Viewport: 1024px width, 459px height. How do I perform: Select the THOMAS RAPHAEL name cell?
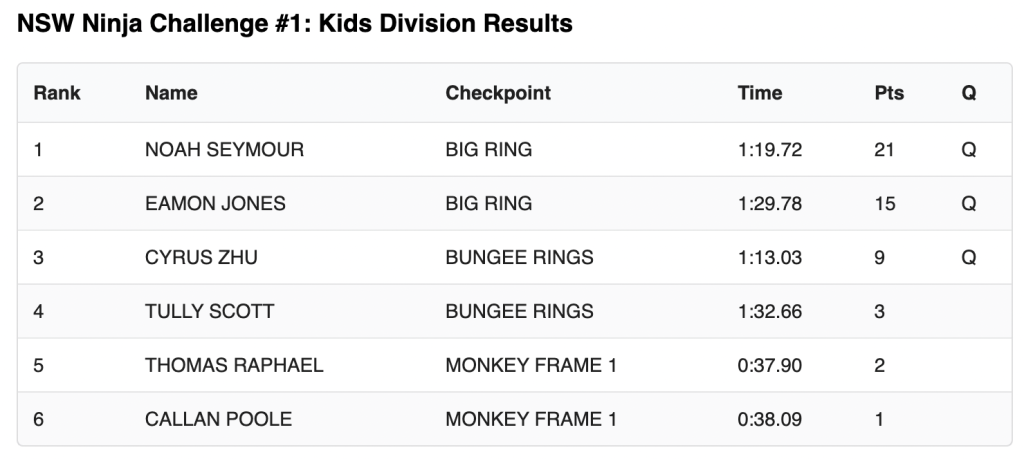pos(234,365)
